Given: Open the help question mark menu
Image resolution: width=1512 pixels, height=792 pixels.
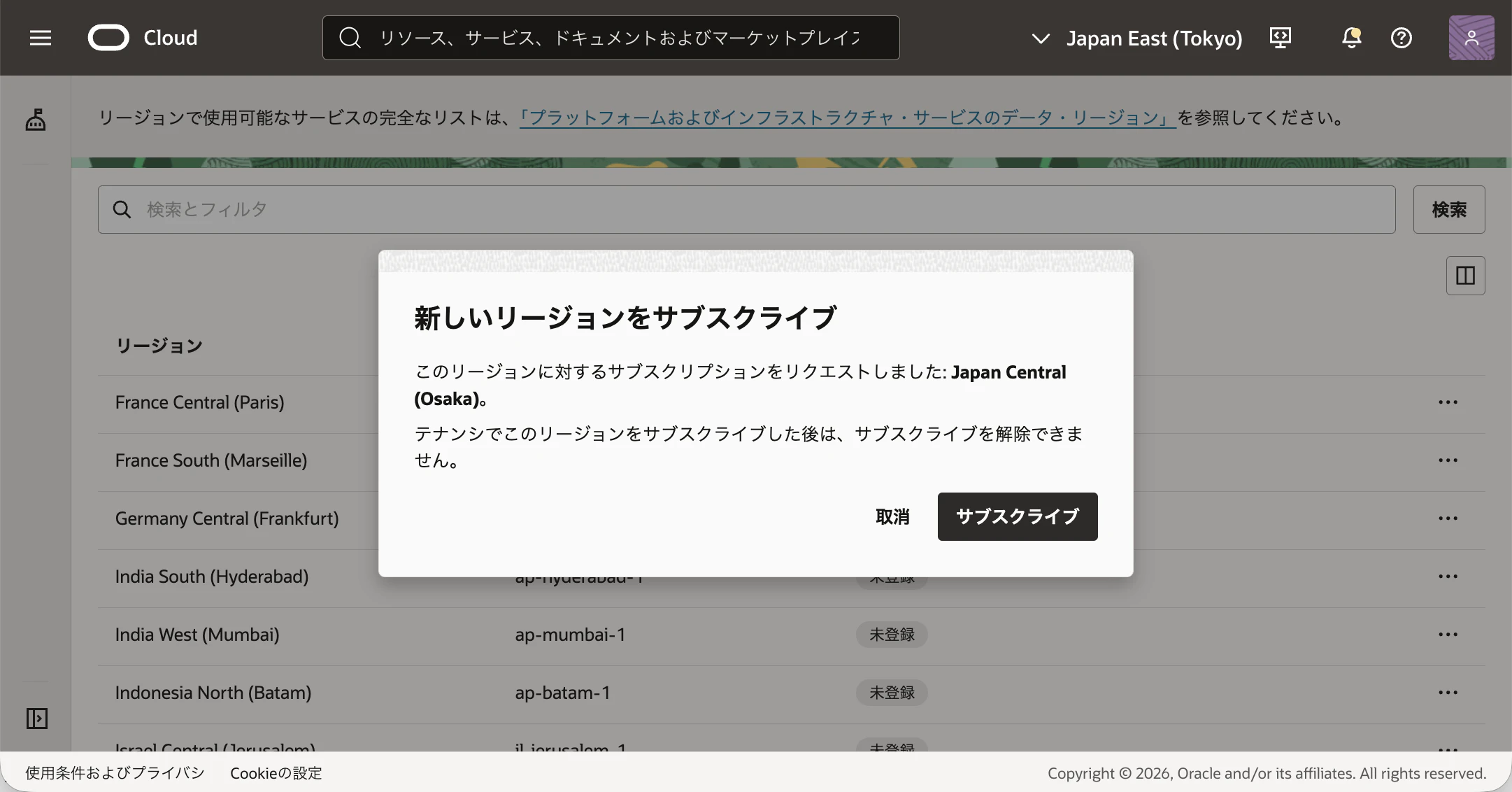Looking at the screenshot, I should coord(1401,38).
